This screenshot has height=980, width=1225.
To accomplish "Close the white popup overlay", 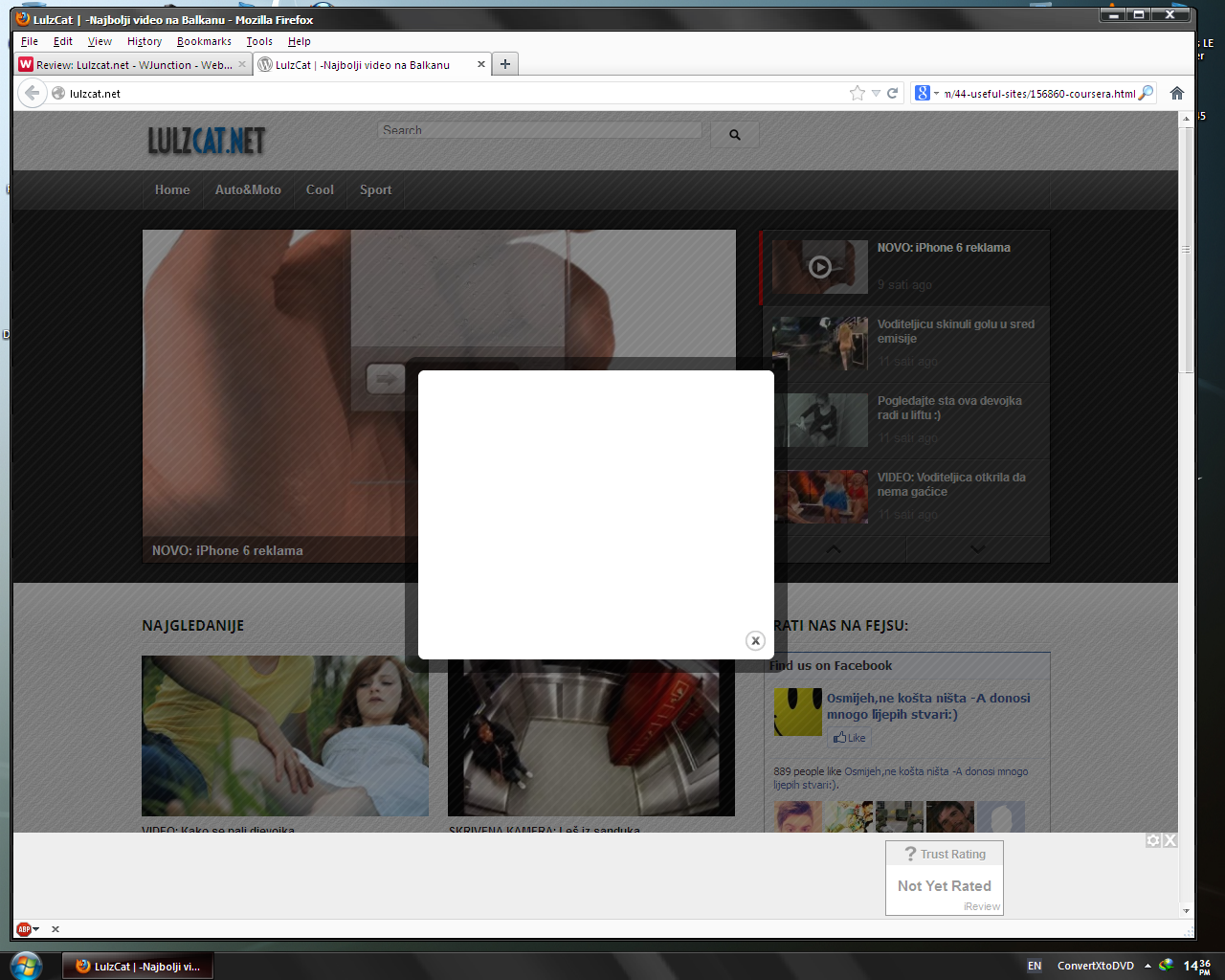I will (755, 641).
